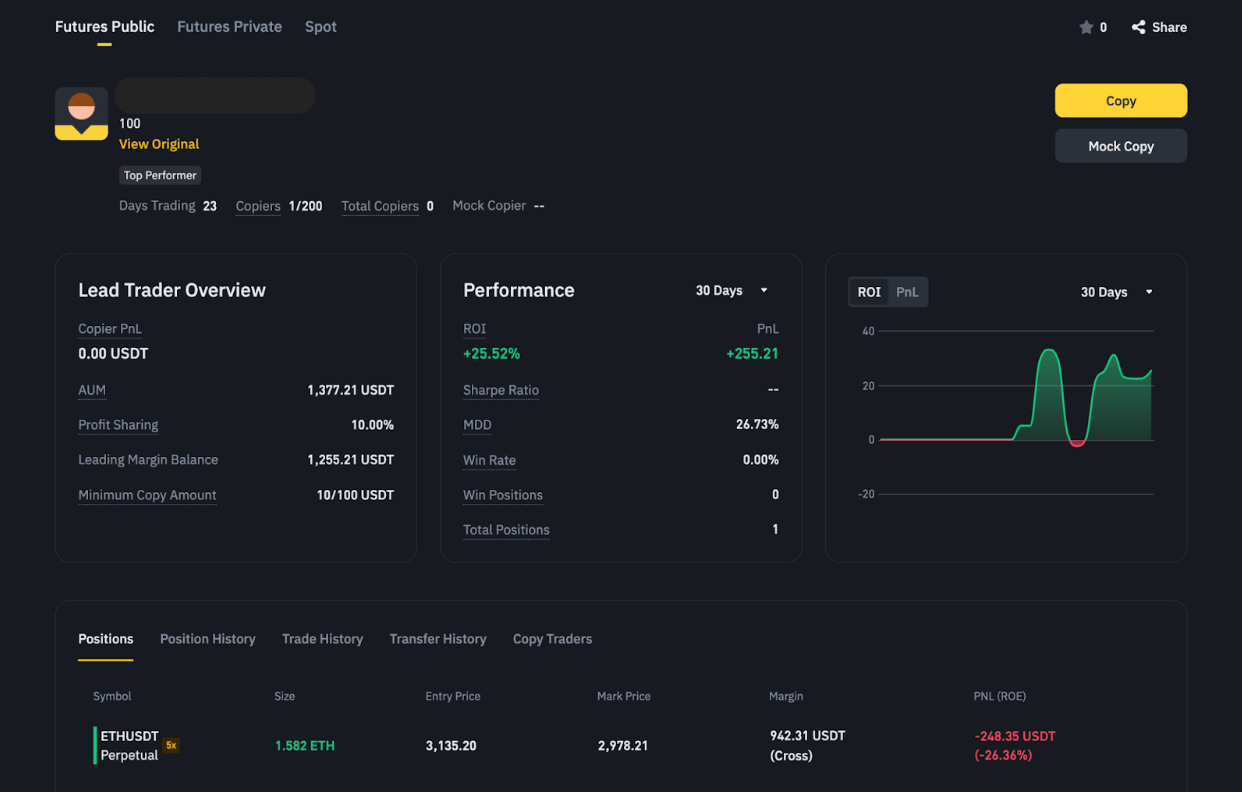Open Performance 30 Days dropdown
This screenshot has height=792, width=1242.
(x=732, y=290)
